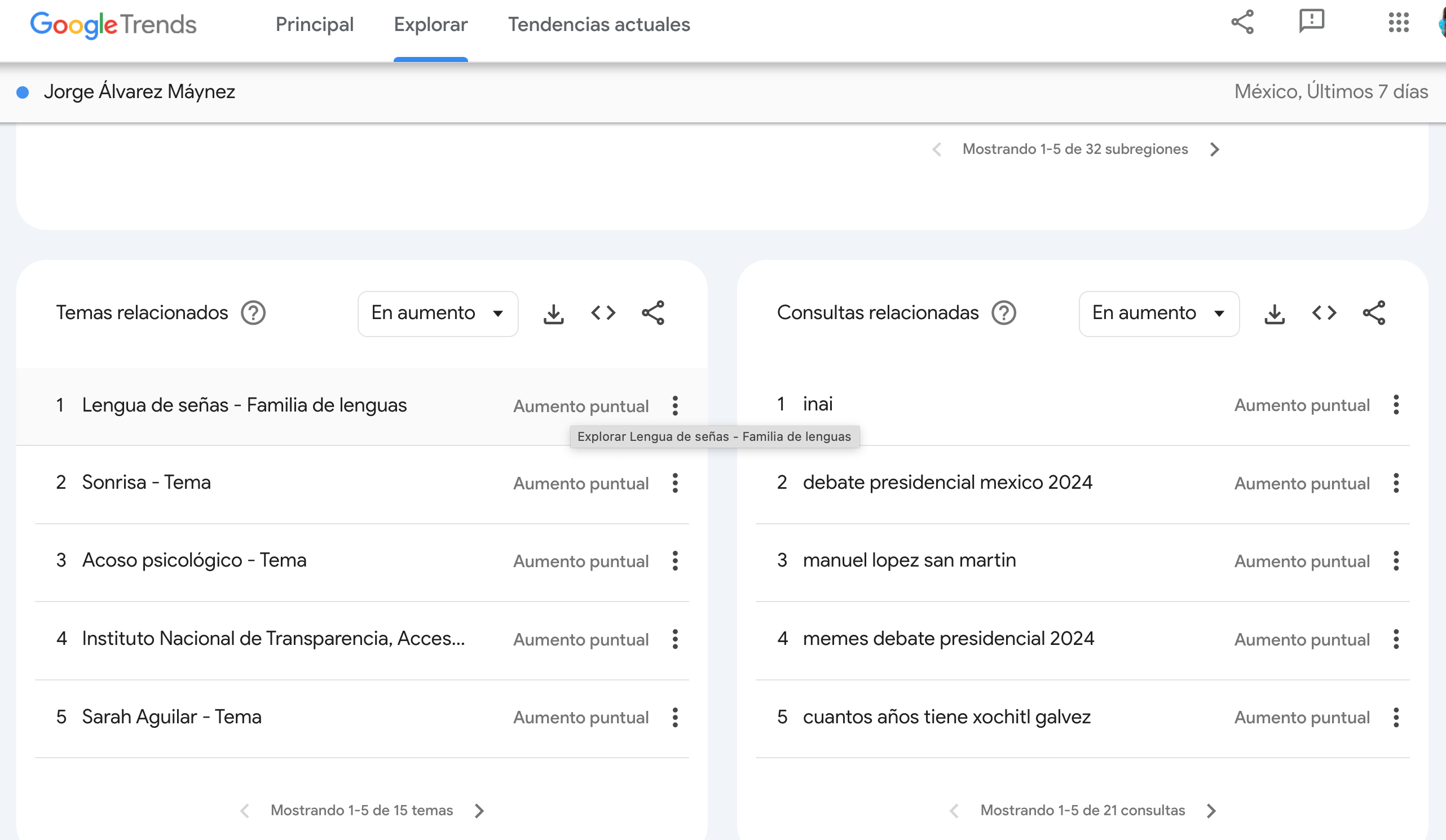
Task: Open the help icon next to Temas relacionados
Action: pyautogui.click(x=253, y=313)
